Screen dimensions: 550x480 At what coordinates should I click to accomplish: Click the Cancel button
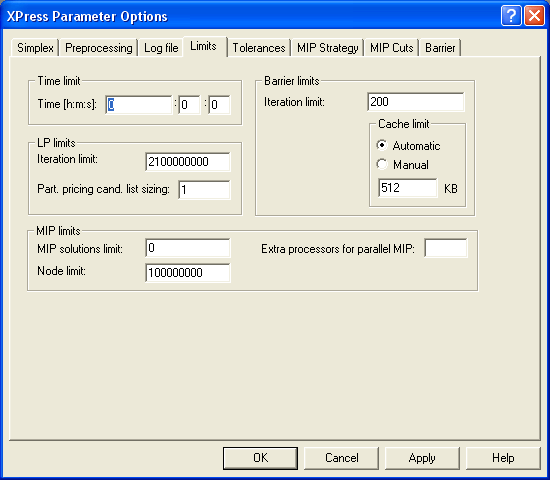coord(341,458)
